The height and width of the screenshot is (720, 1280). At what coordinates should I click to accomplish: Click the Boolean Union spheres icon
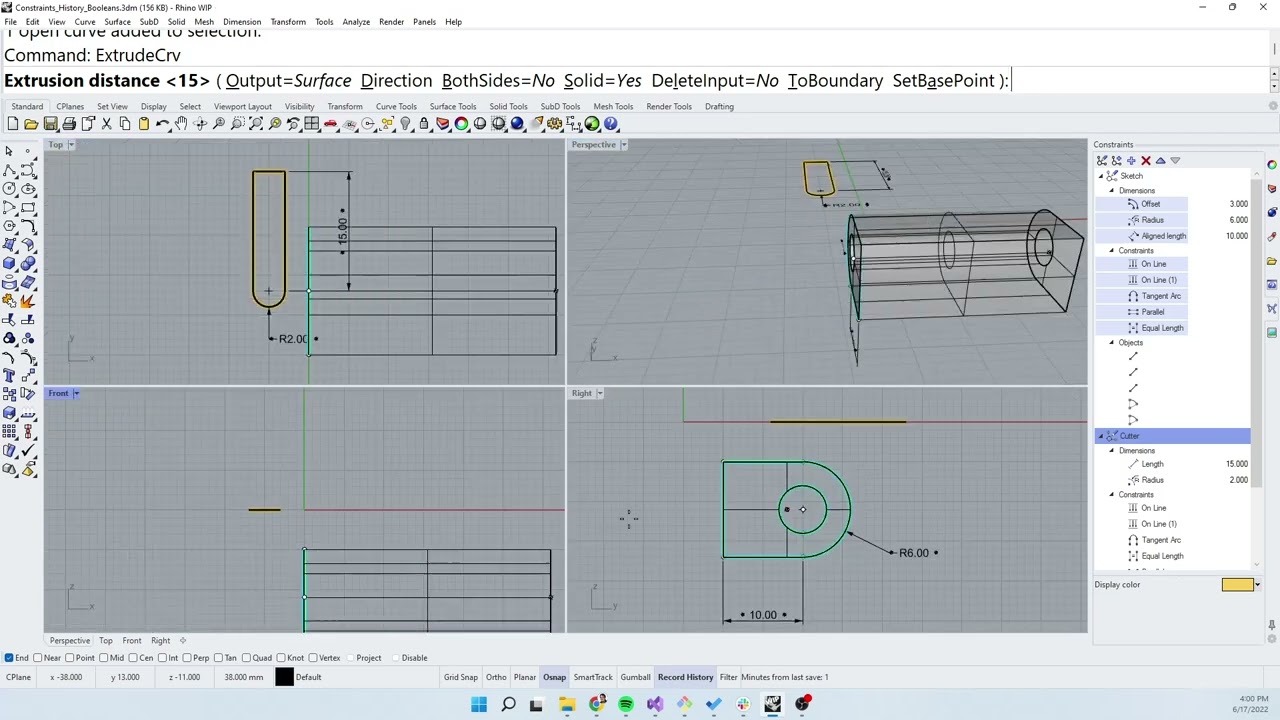[28, 263]
